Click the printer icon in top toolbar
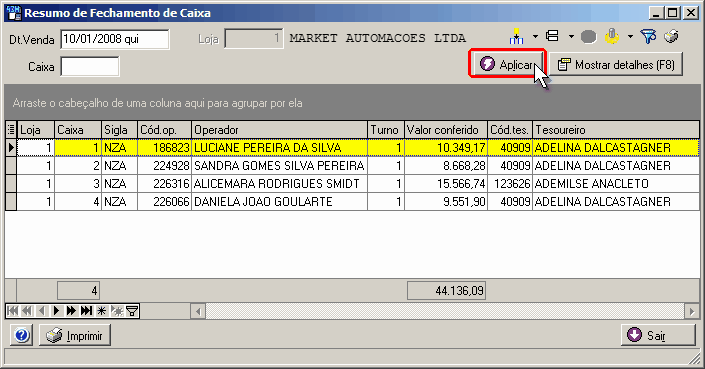 pyautogui.click(x=671, y=36)
